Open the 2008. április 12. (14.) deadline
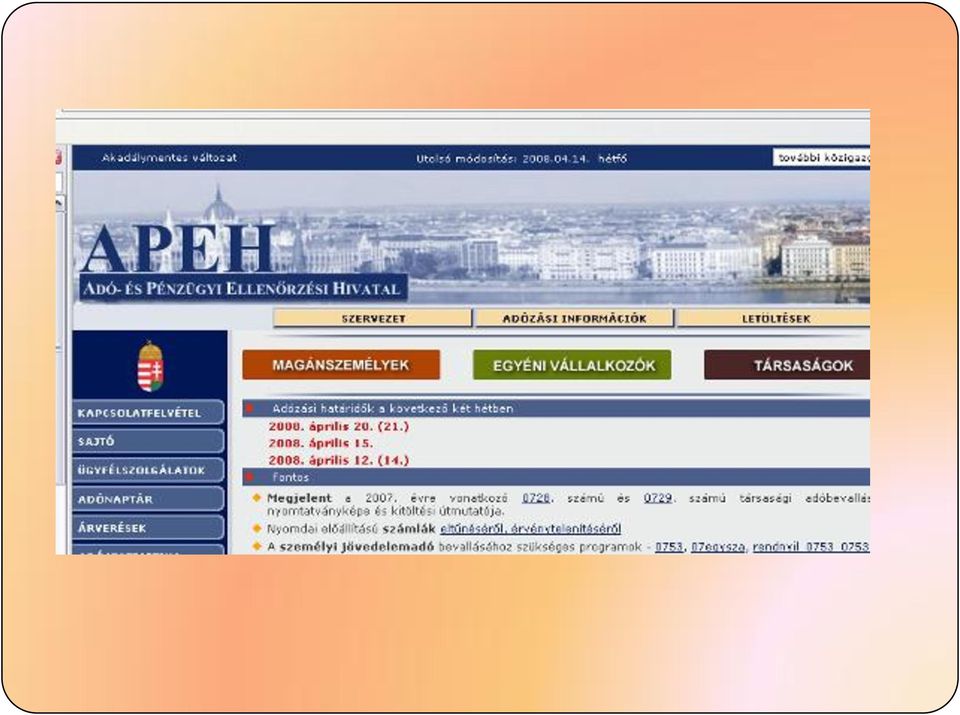The width and height of the screenshot is (960, 715). 338,460
